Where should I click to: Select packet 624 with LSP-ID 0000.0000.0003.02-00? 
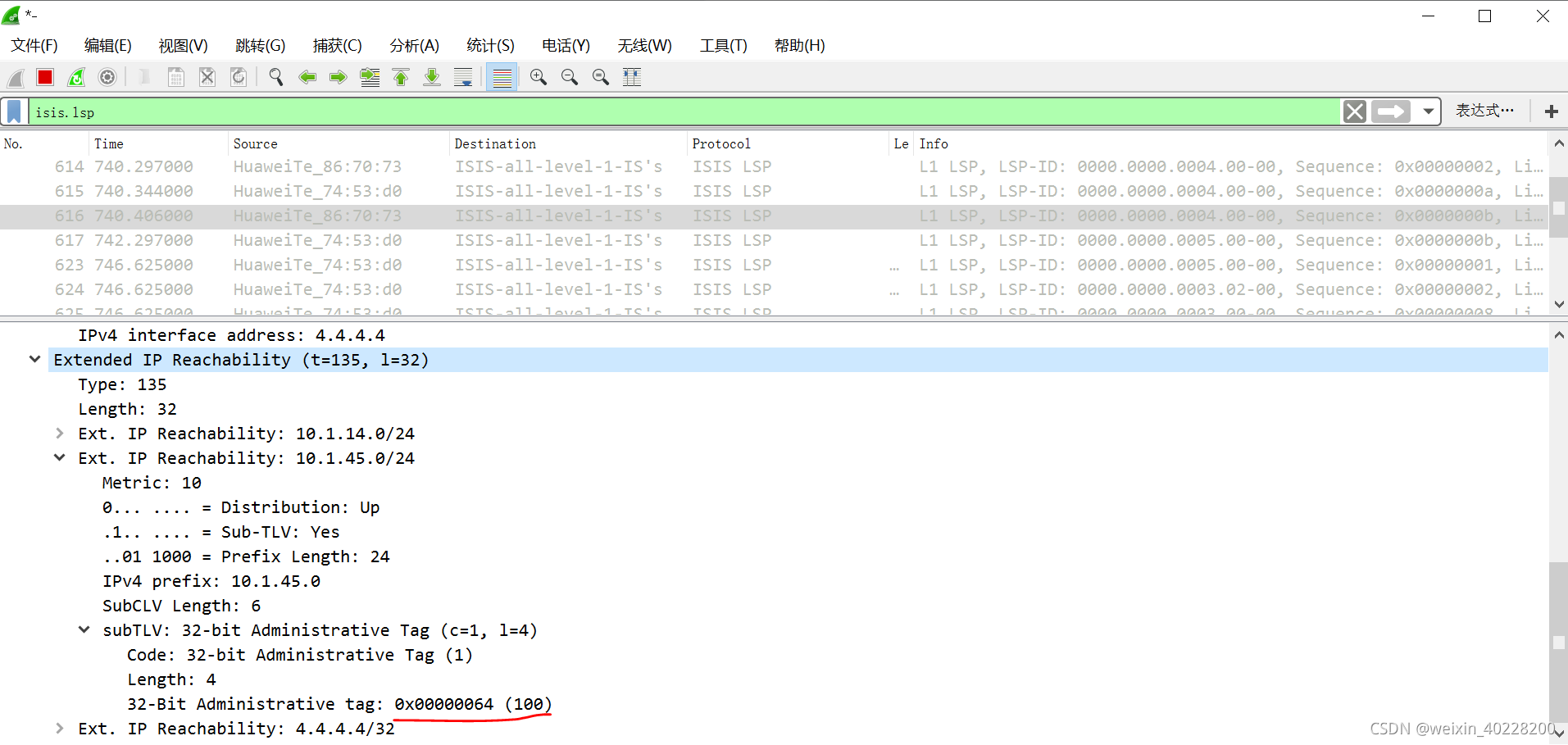(774, 289)
